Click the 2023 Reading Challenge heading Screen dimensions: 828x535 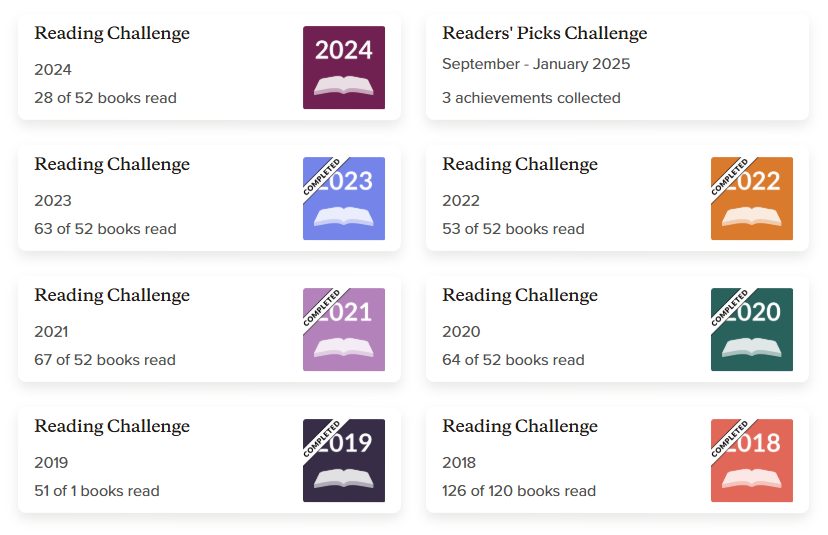tap(112, 164)
